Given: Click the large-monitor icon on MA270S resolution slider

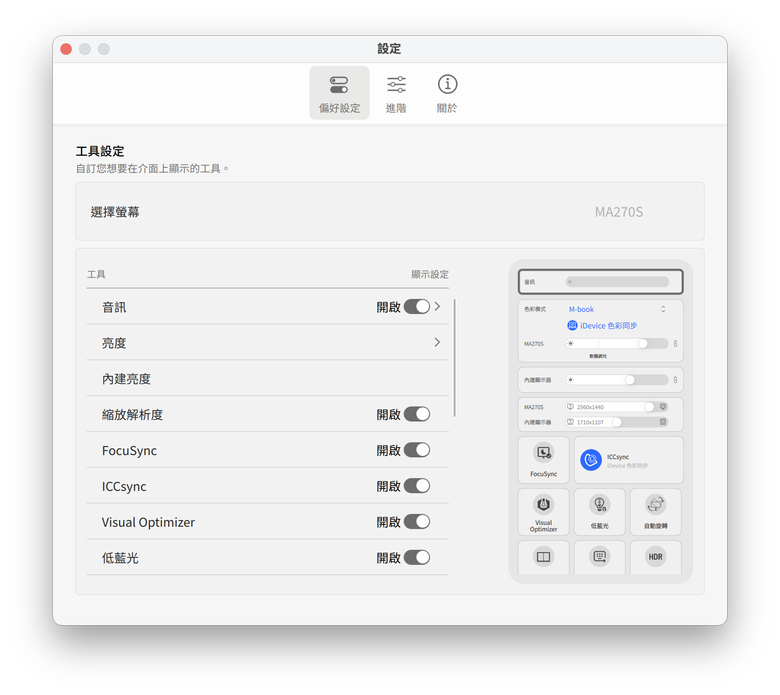Looking at the screenshot, I should click(x=663, y=407).
